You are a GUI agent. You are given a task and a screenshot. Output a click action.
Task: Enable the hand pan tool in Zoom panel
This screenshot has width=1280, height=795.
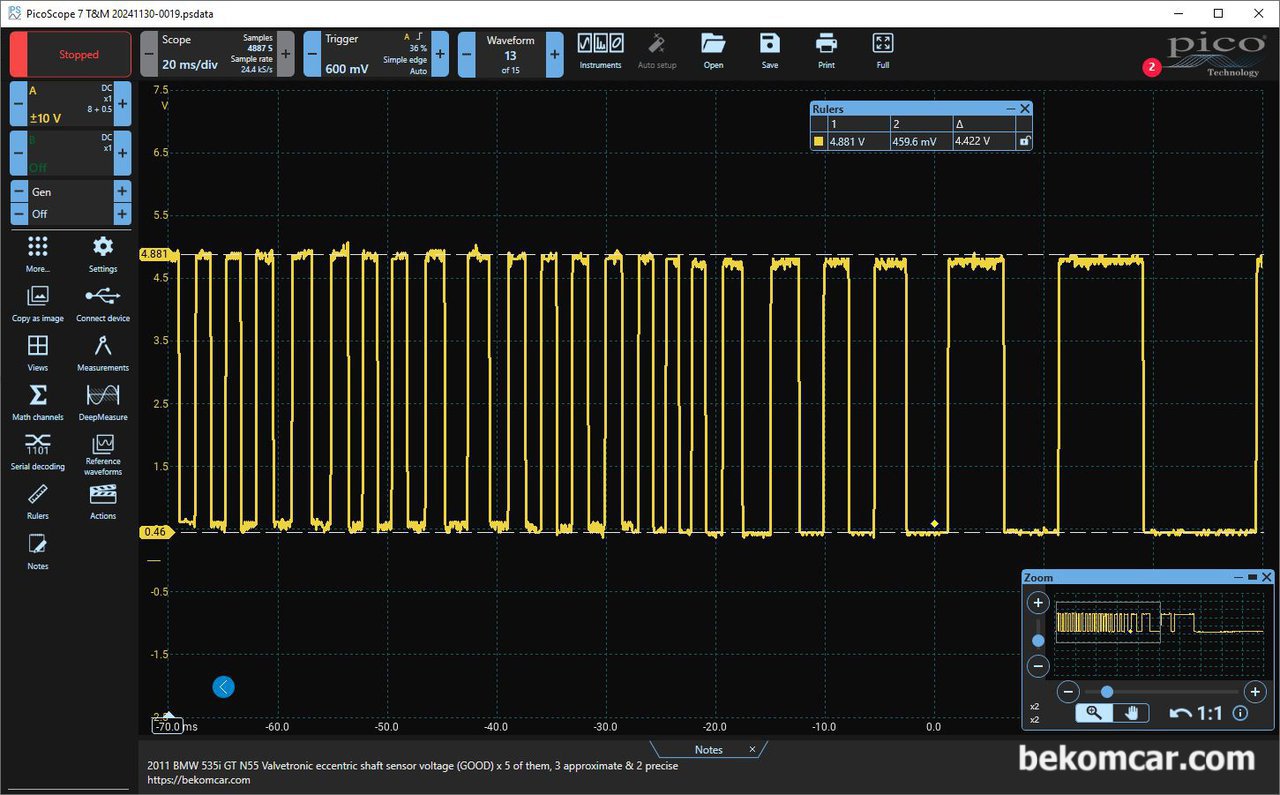click(x=1131, y=713)
